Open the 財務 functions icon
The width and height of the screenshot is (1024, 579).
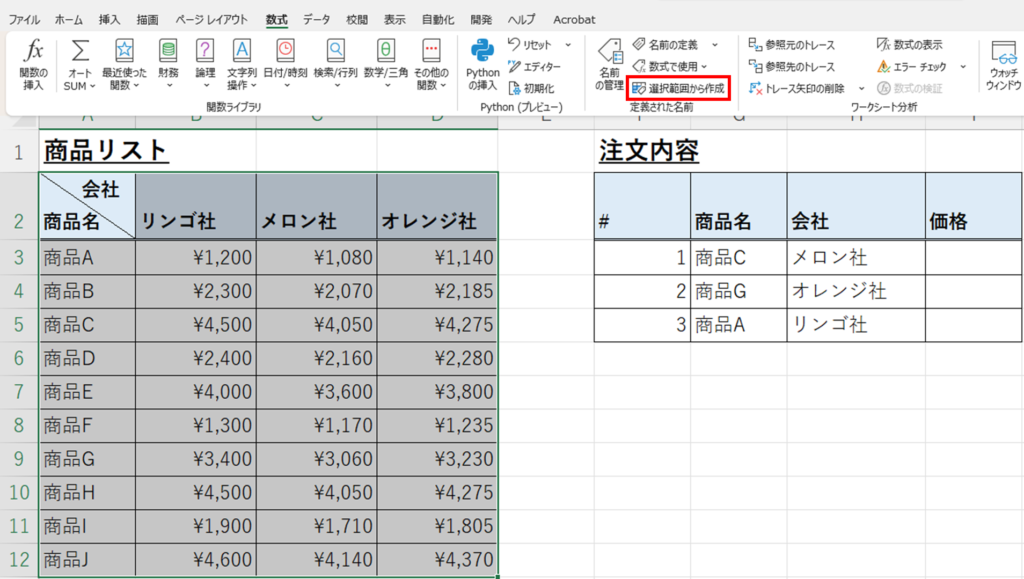(x=168, y=52)
